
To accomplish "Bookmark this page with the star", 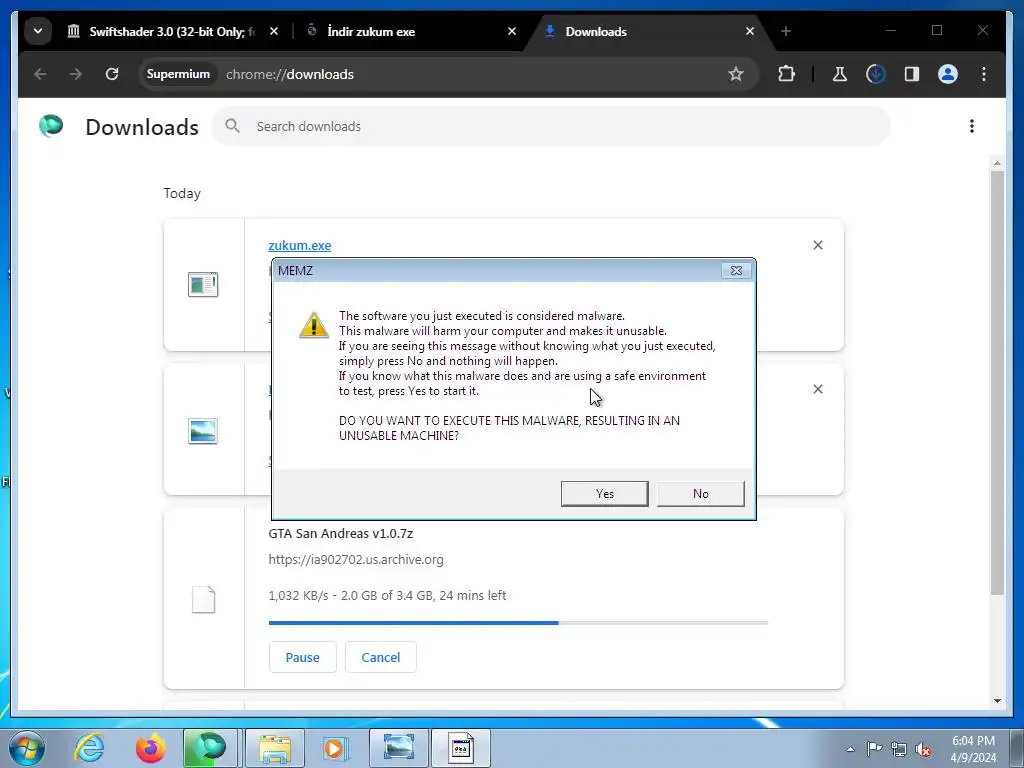I will click(x=736, y=74).
